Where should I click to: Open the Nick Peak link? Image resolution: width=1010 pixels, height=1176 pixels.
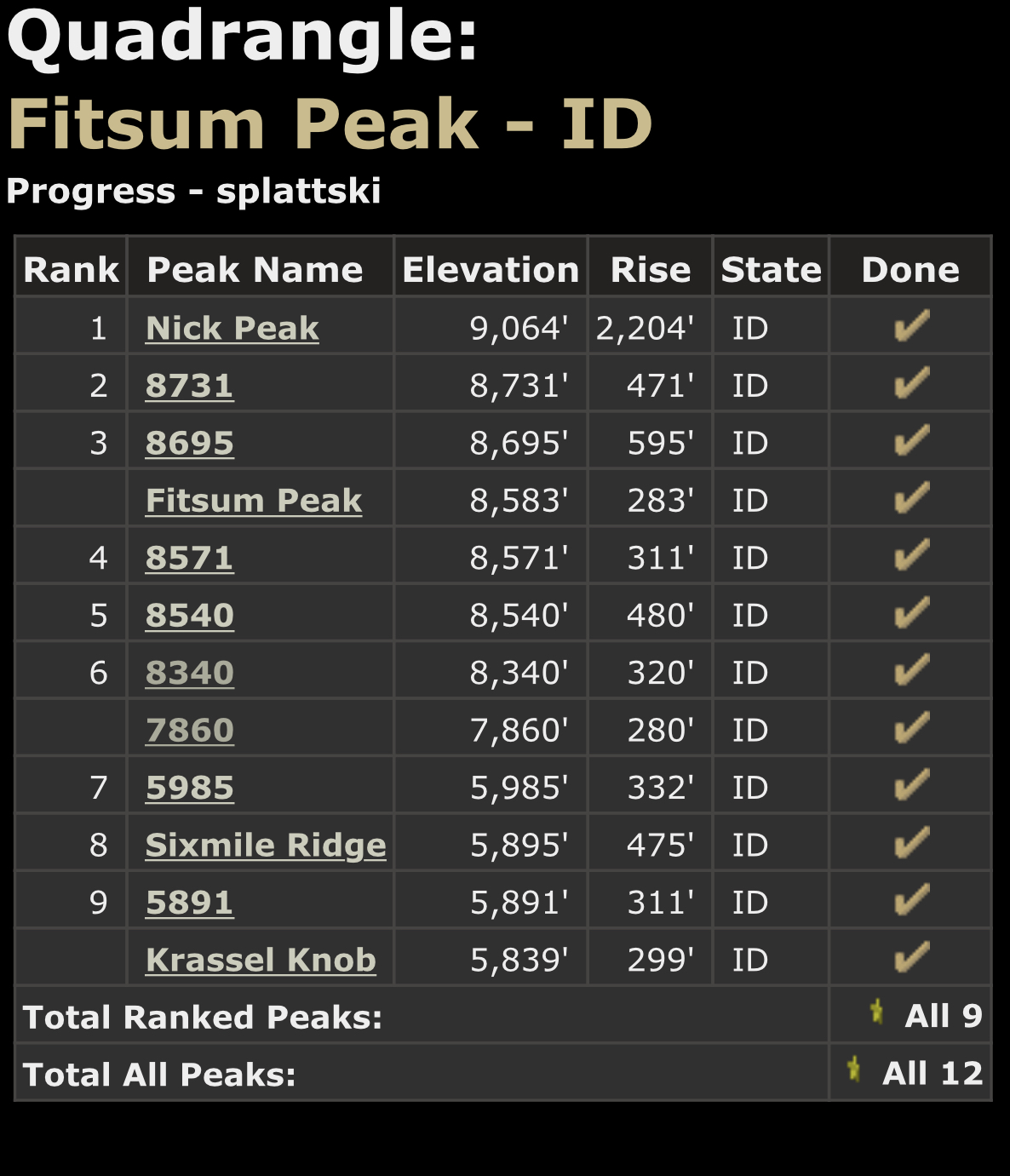(232, 328)
